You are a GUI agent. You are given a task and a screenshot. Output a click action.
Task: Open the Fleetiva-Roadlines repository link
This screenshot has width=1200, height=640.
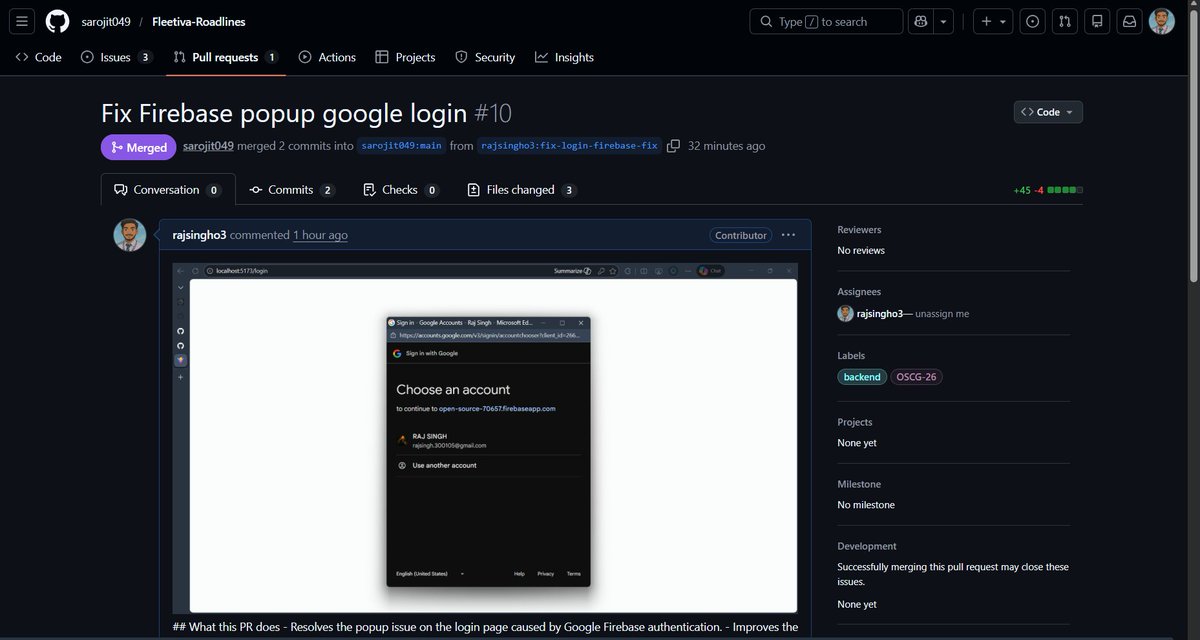(x=199, y=21)
